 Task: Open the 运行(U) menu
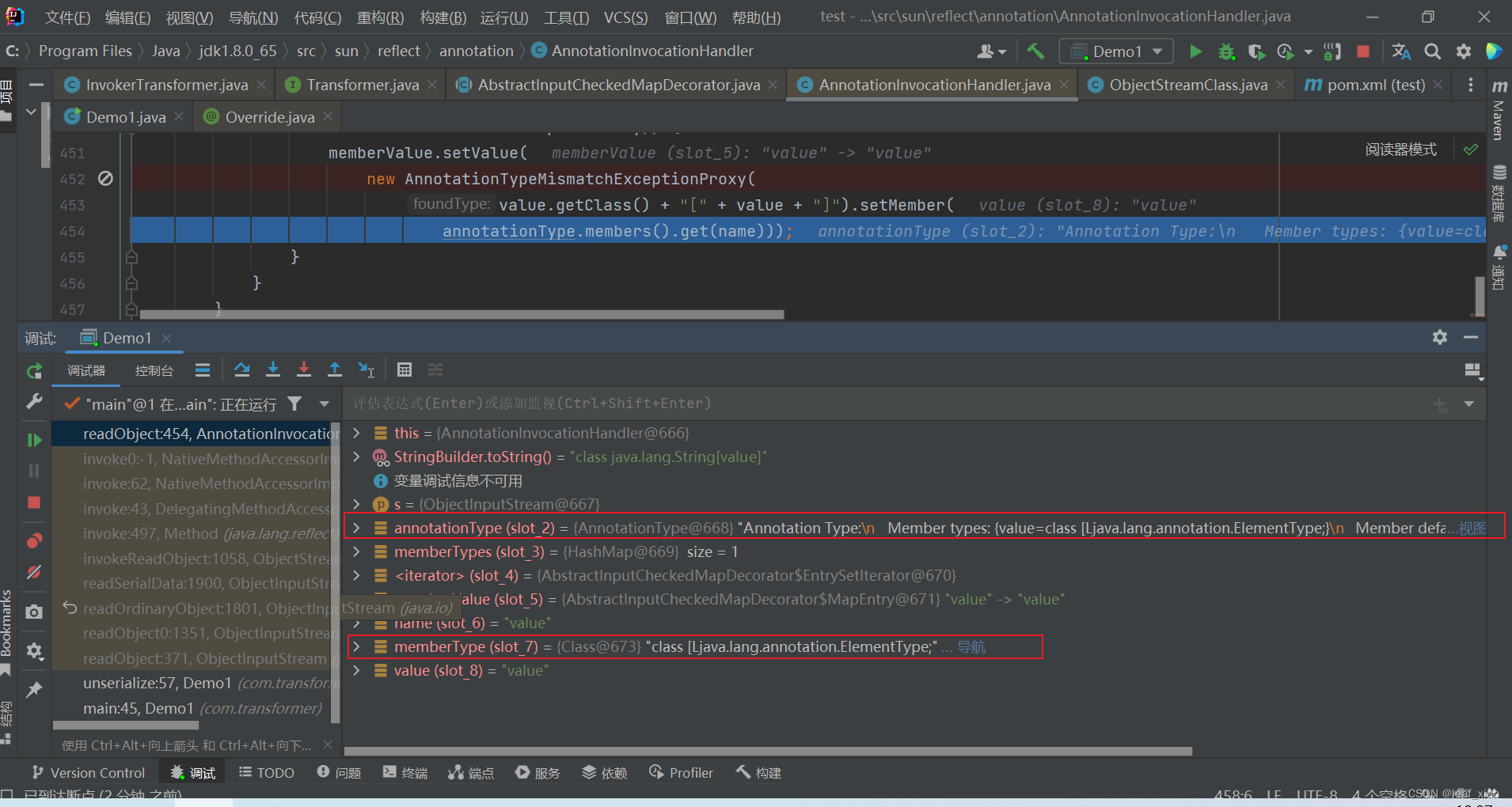(504, 17)
